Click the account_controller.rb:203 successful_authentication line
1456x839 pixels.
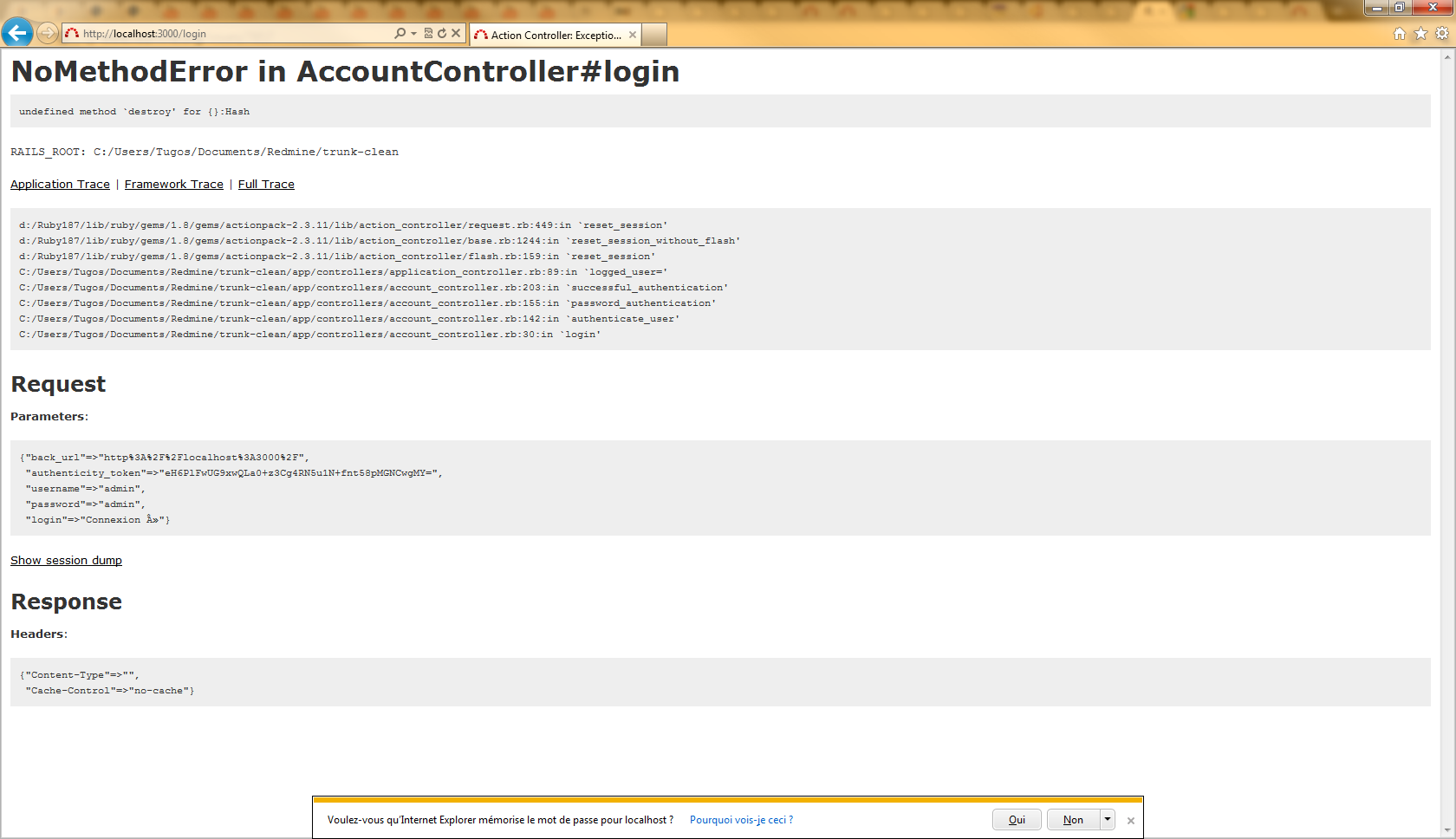pos(374,288)
